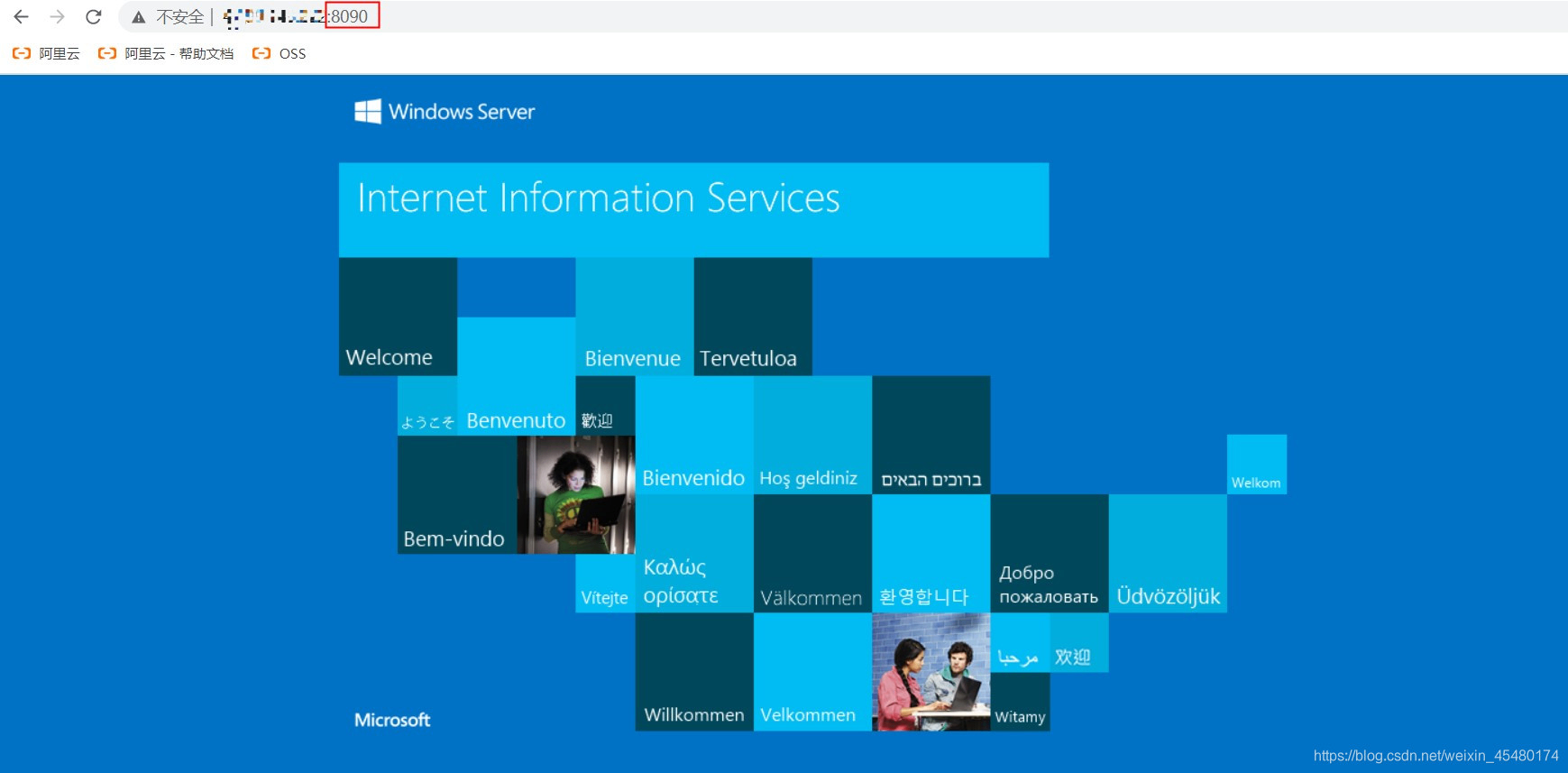Reload the page with the refresh icon
Image resolution: width=1568 pixels, height=773 pixels.
[x=94, y=16]
